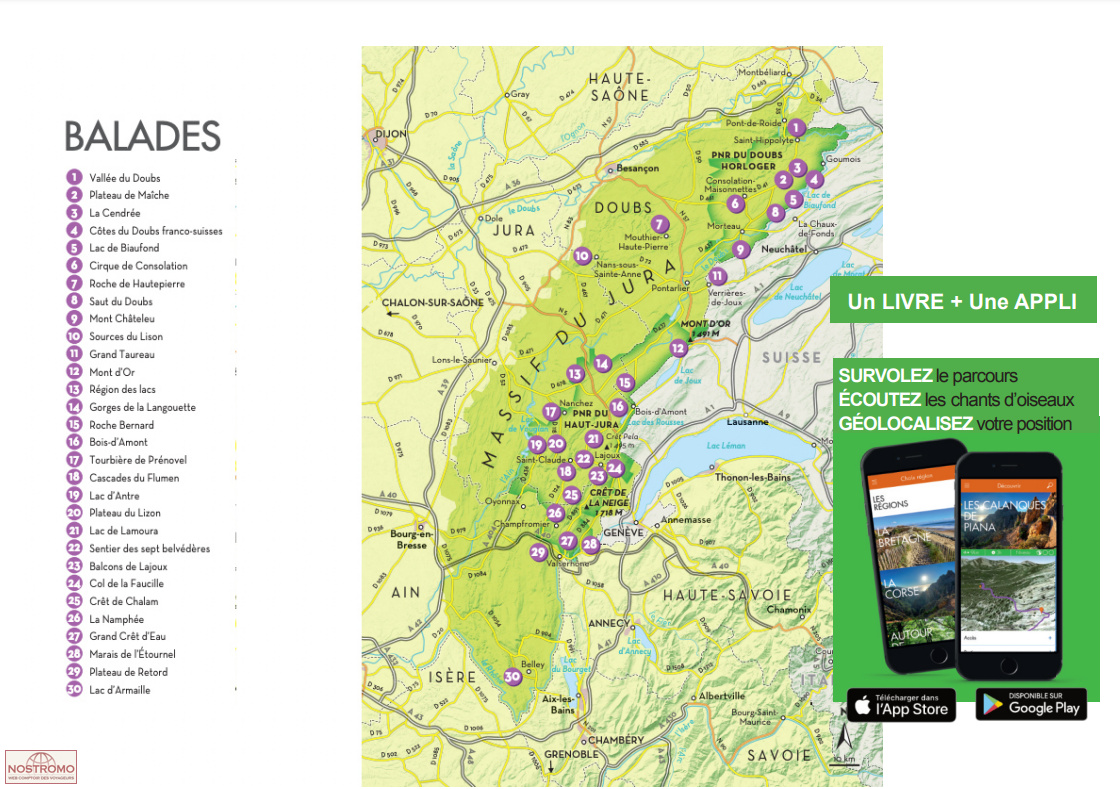Select 'La Cendrée' in the list
Viewport: 1120px width, 789px height.
point(114,213)
